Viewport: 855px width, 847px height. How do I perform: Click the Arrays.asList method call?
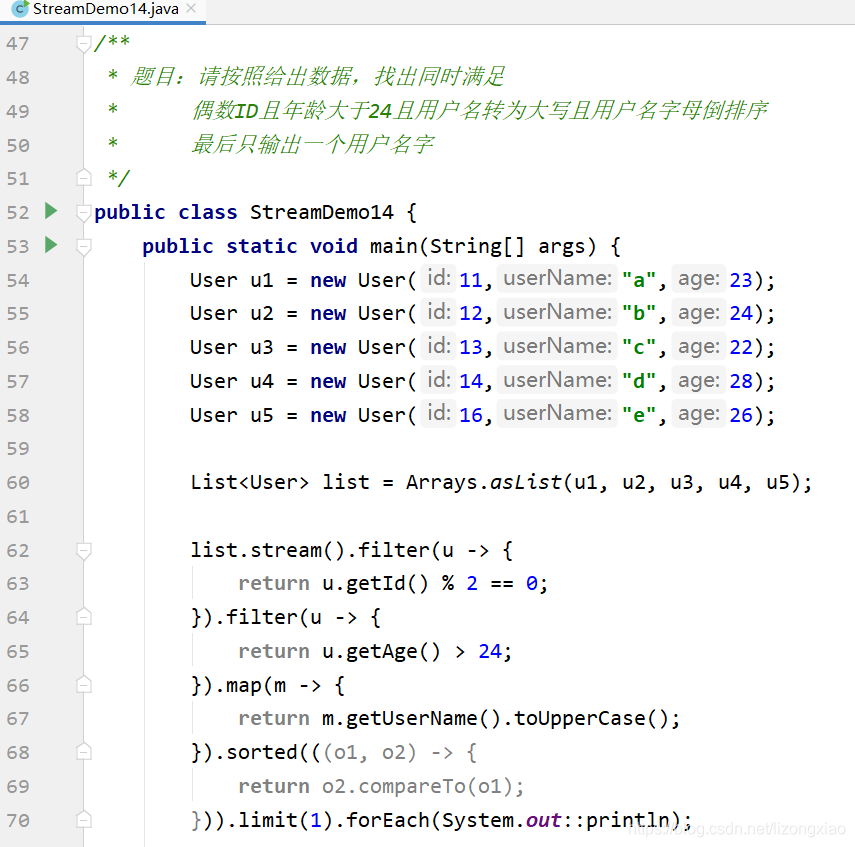coord(525,483)
